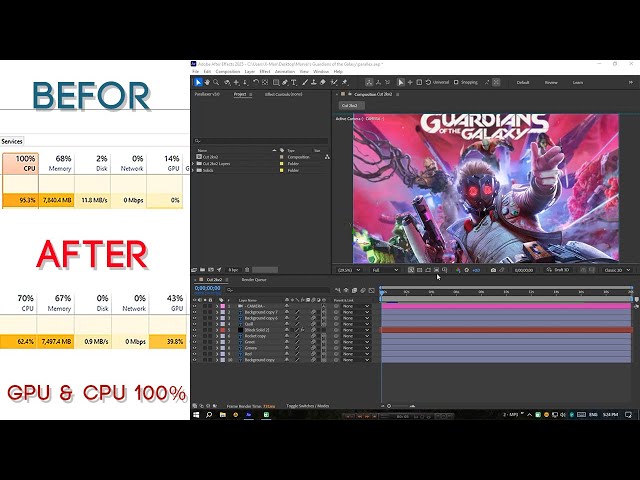Select the Roto Brush tool
This screenshot has height=480, width=640.
coord(334,82)
